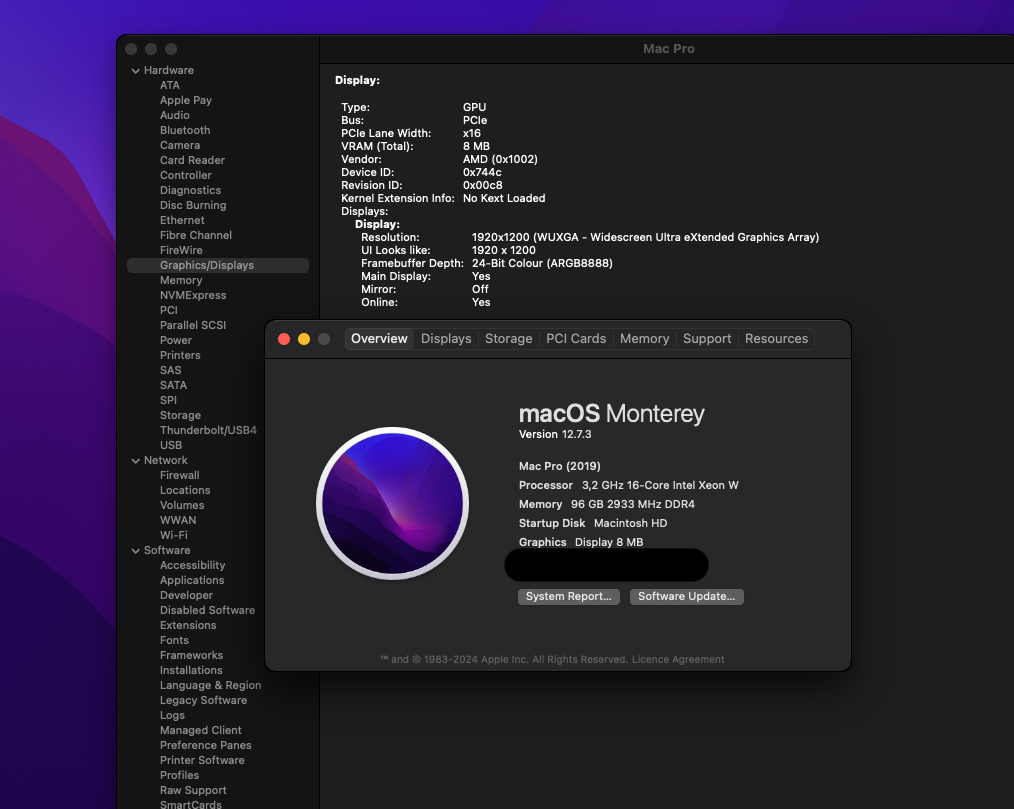Select Ethernet in the sidebar
Screen dimensions: 1014x809
tap(182, 220)
